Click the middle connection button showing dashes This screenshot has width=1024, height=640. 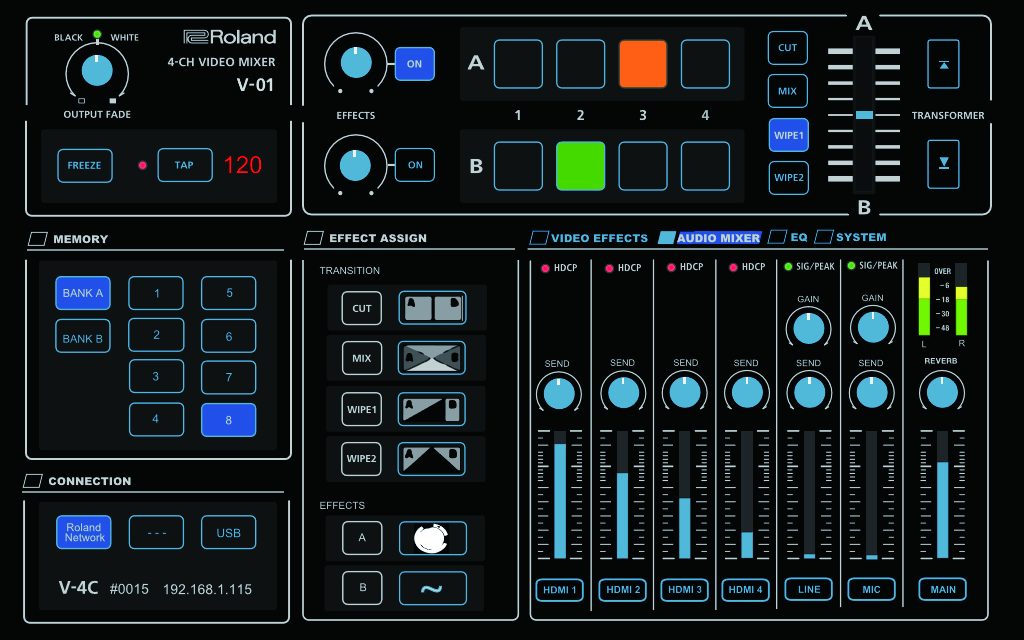pyautogui.click(x=157, y=532)
